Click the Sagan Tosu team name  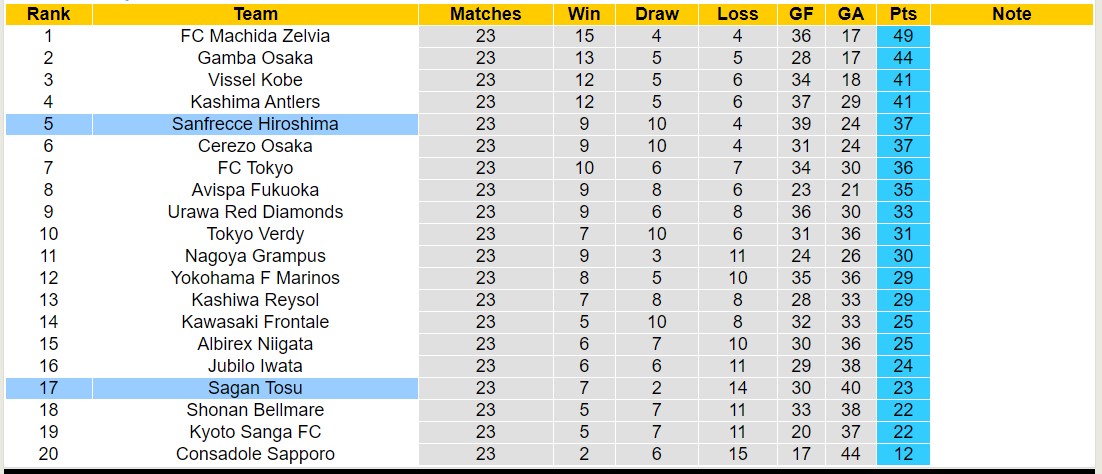(255, 388)
